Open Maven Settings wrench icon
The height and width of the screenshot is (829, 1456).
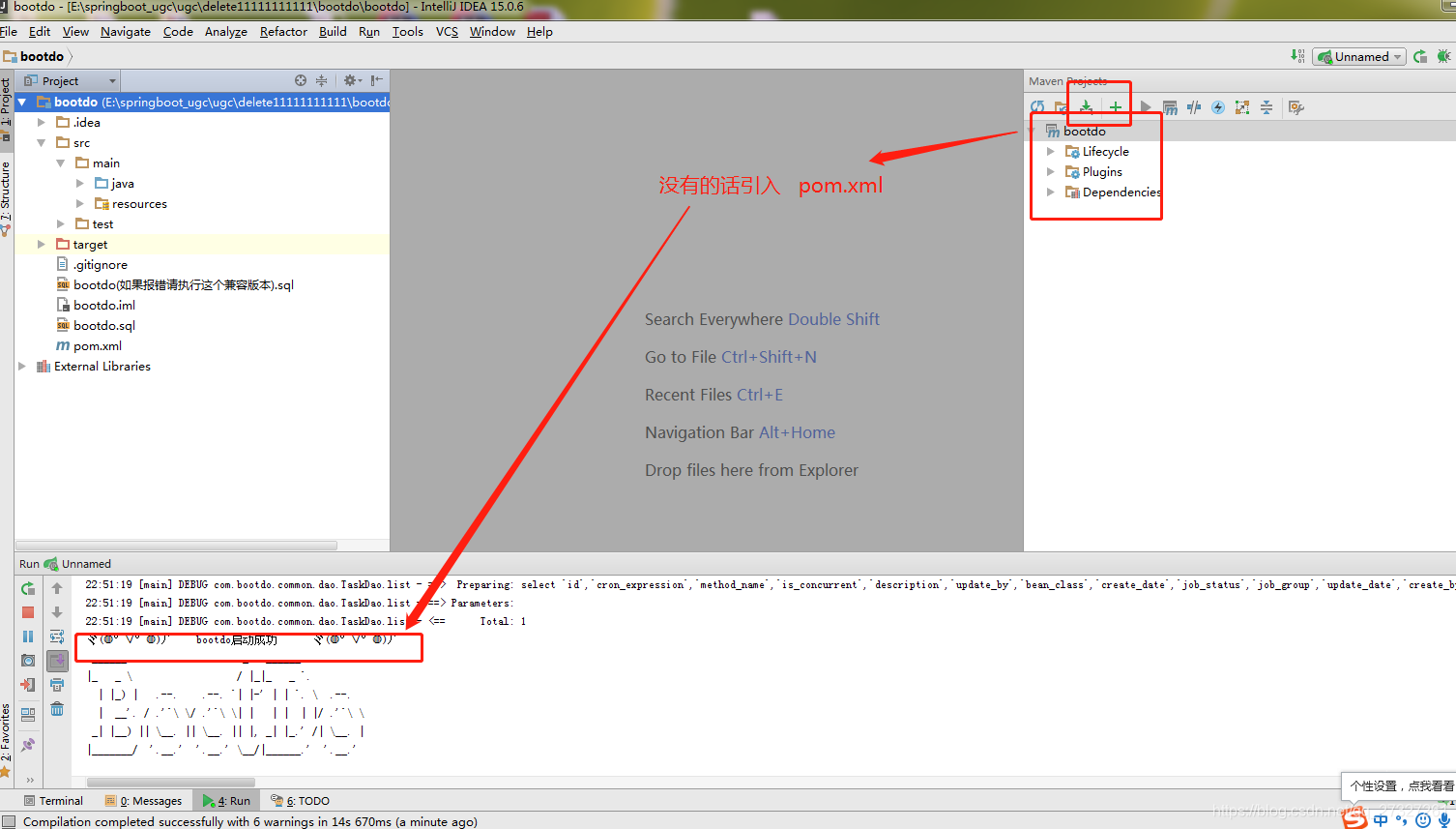pyautogui.click(x=1296, y=107)
